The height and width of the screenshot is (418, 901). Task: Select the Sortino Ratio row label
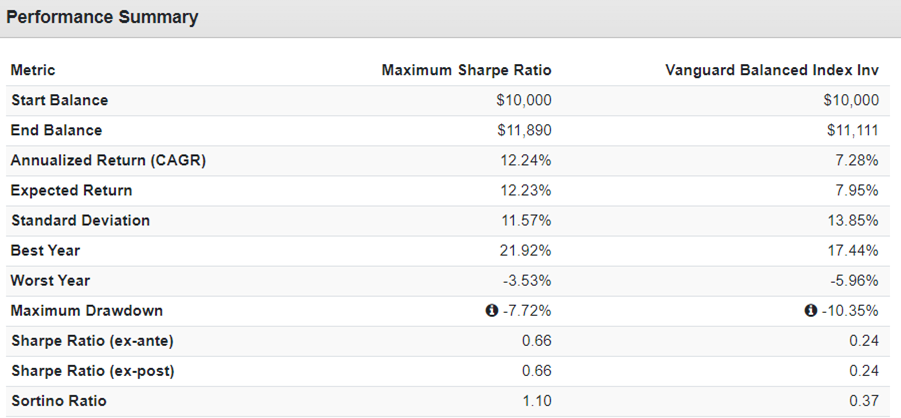coord(58,401)
